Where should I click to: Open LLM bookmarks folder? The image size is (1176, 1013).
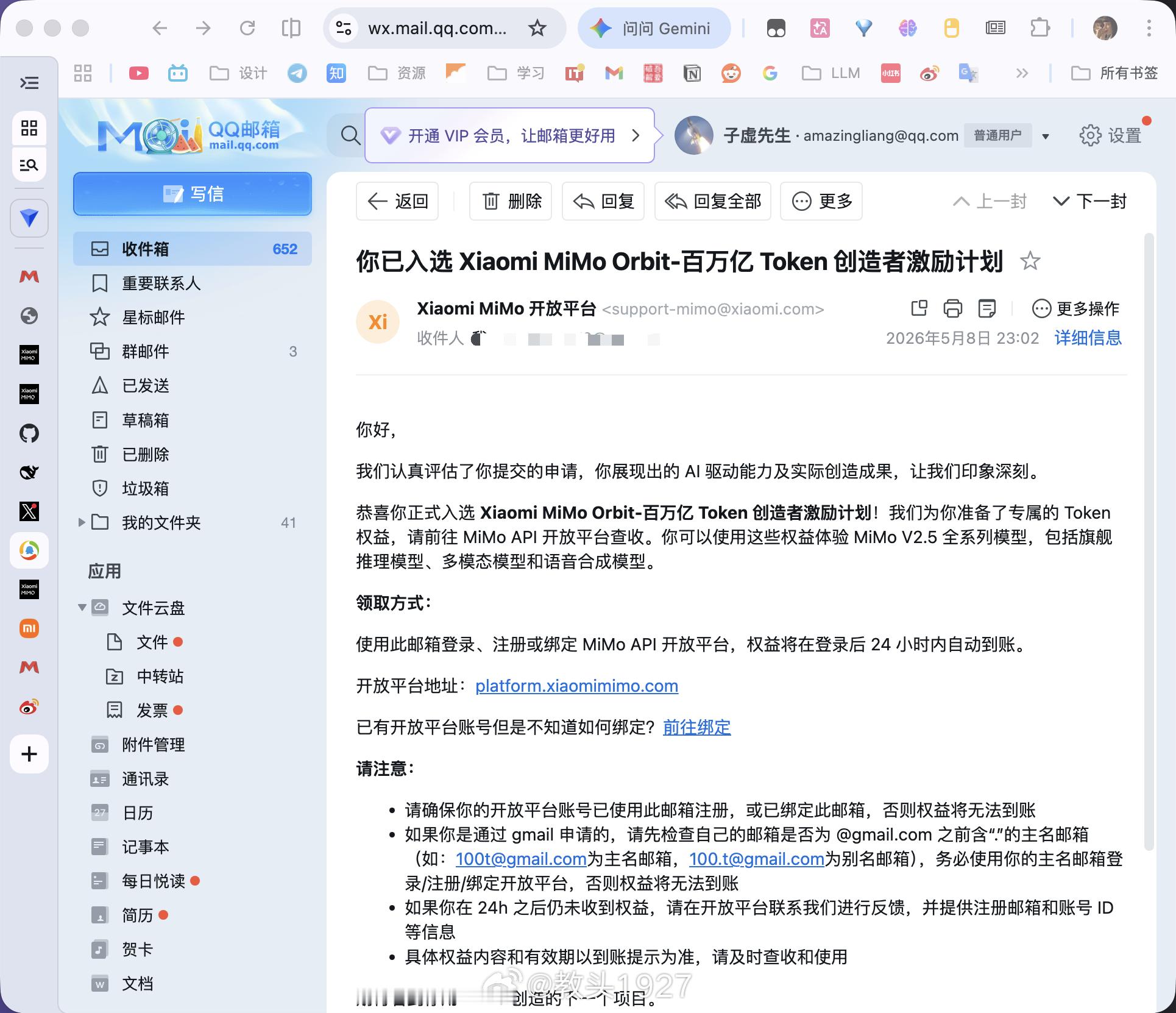click(x=831, y=73)
